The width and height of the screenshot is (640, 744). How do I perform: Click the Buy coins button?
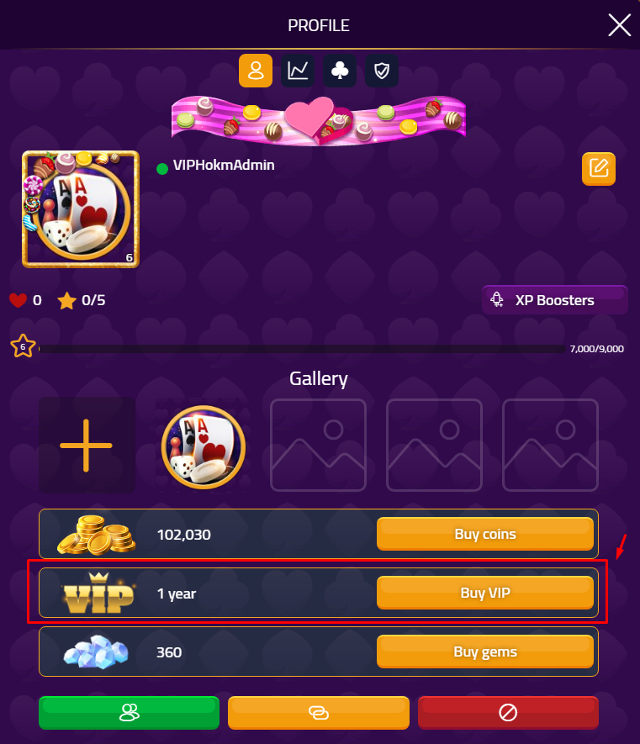point(485,534)
